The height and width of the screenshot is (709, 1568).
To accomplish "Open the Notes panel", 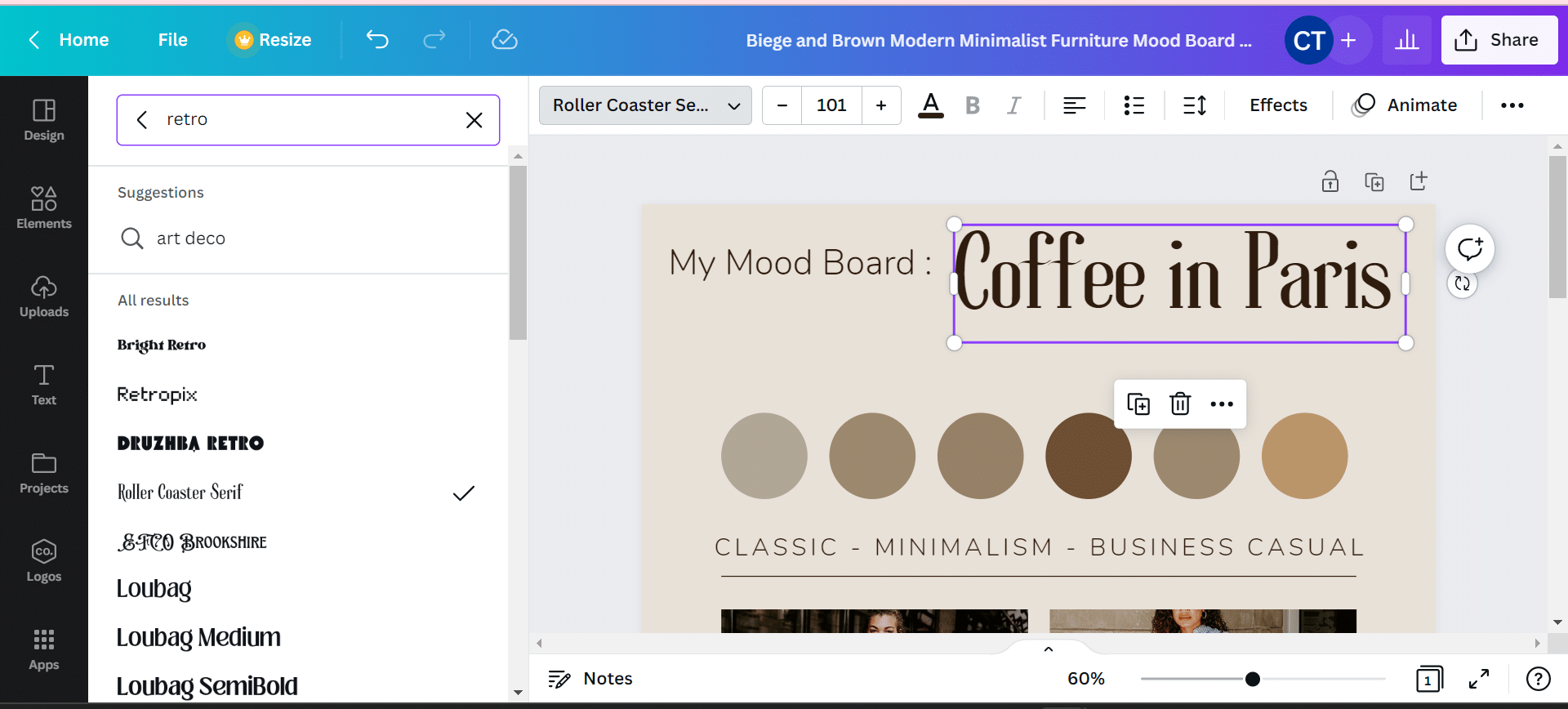I will (590, 679).
